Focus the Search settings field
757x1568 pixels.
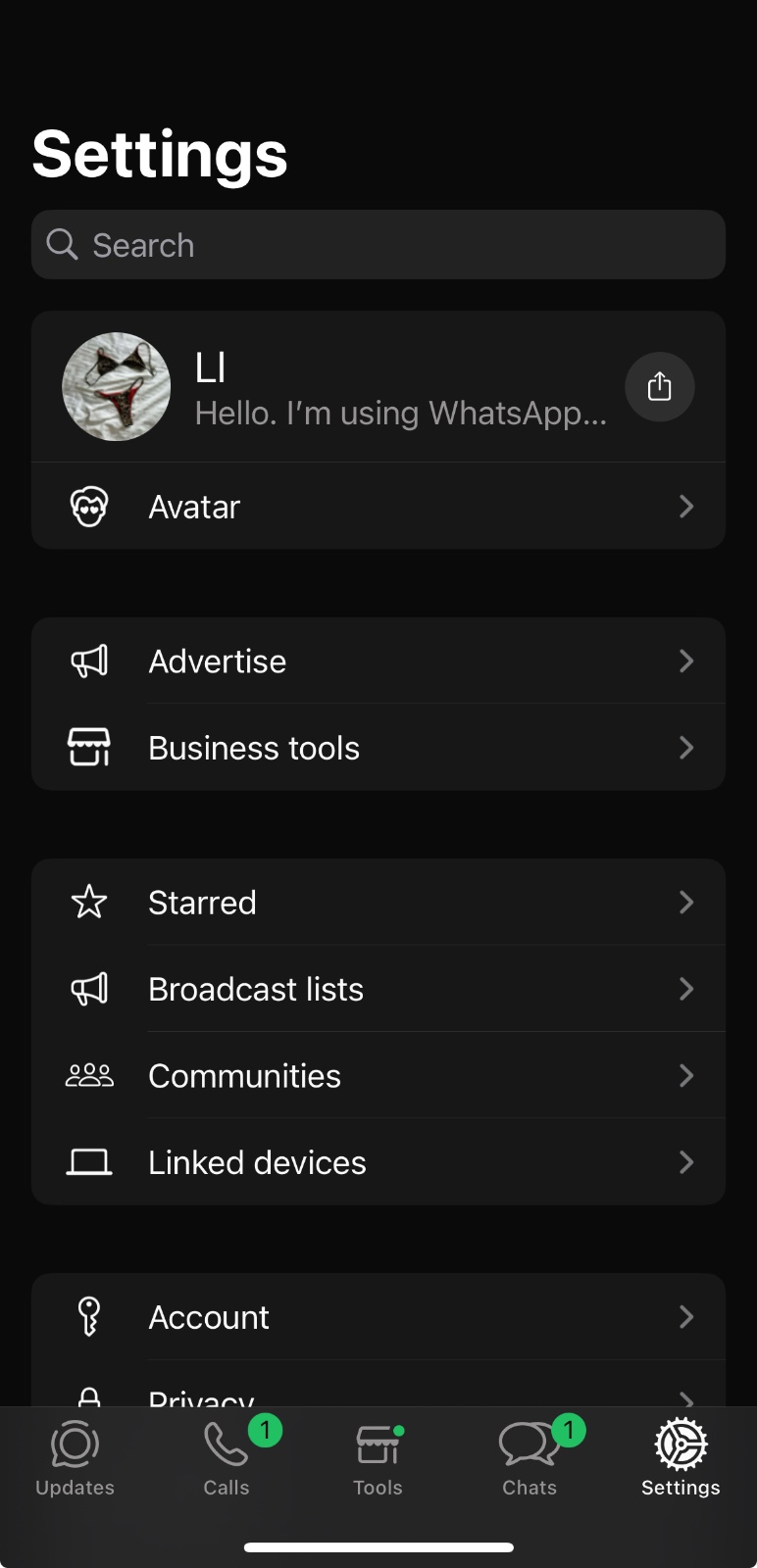click(x=378, y=245)
